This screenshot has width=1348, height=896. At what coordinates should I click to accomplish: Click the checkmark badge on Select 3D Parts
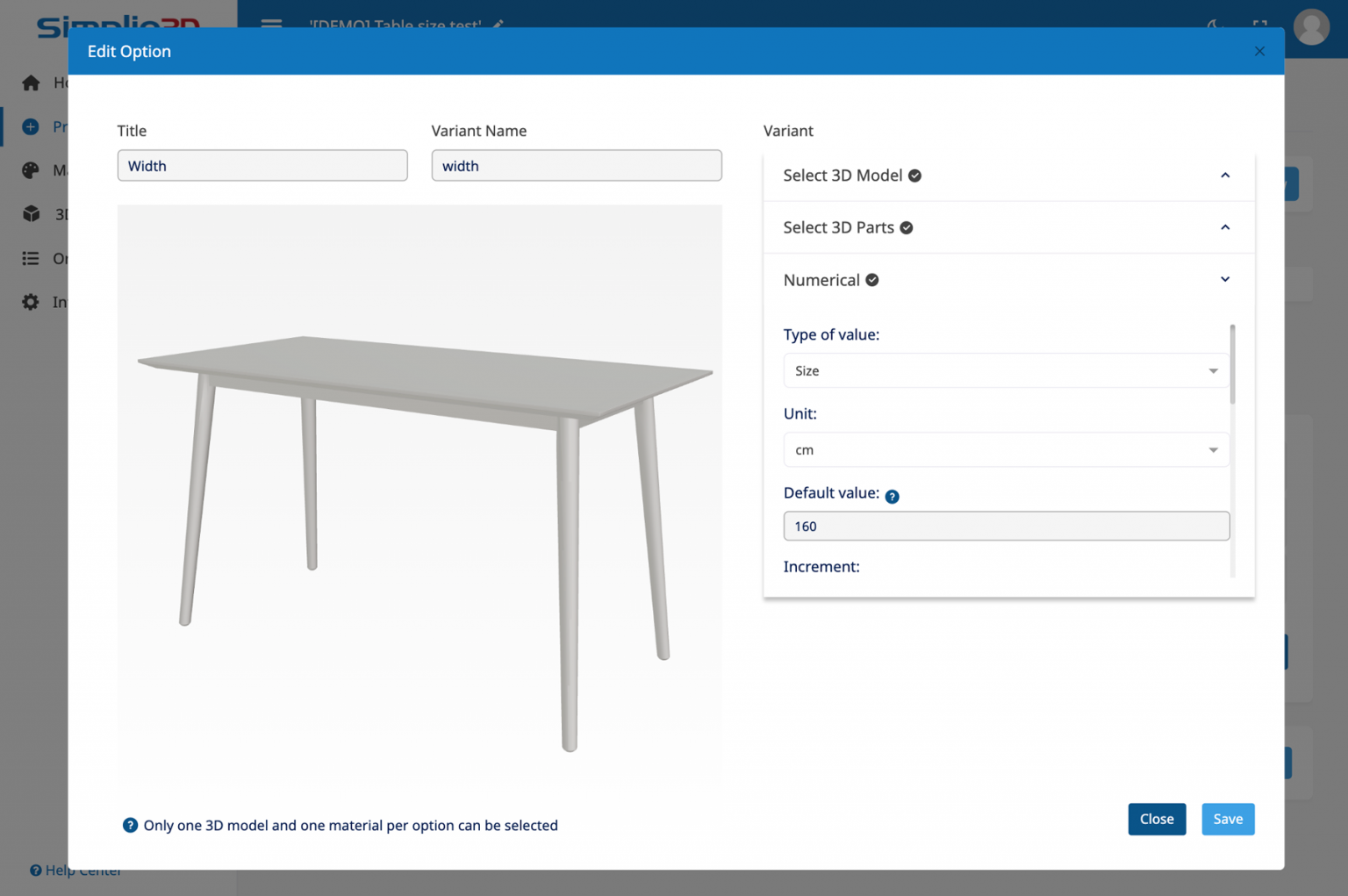tap(905, 227)
